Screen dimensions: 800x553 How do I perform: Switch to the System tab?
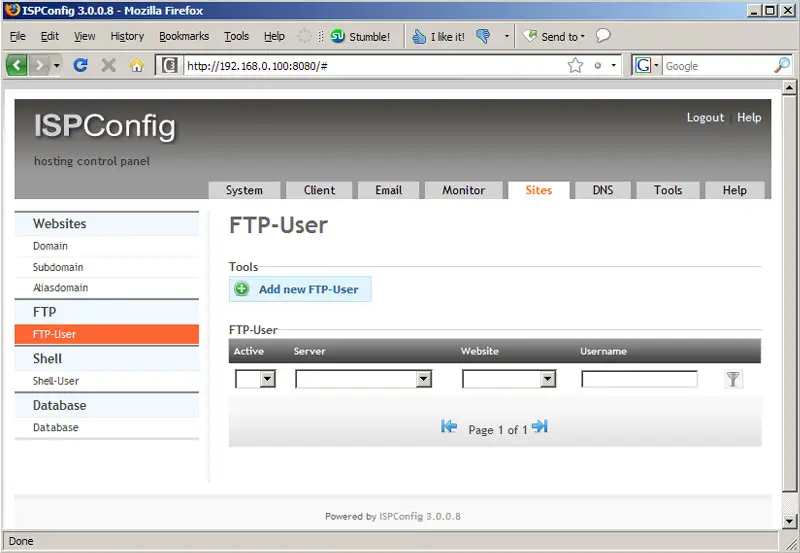tap(244, 190)
